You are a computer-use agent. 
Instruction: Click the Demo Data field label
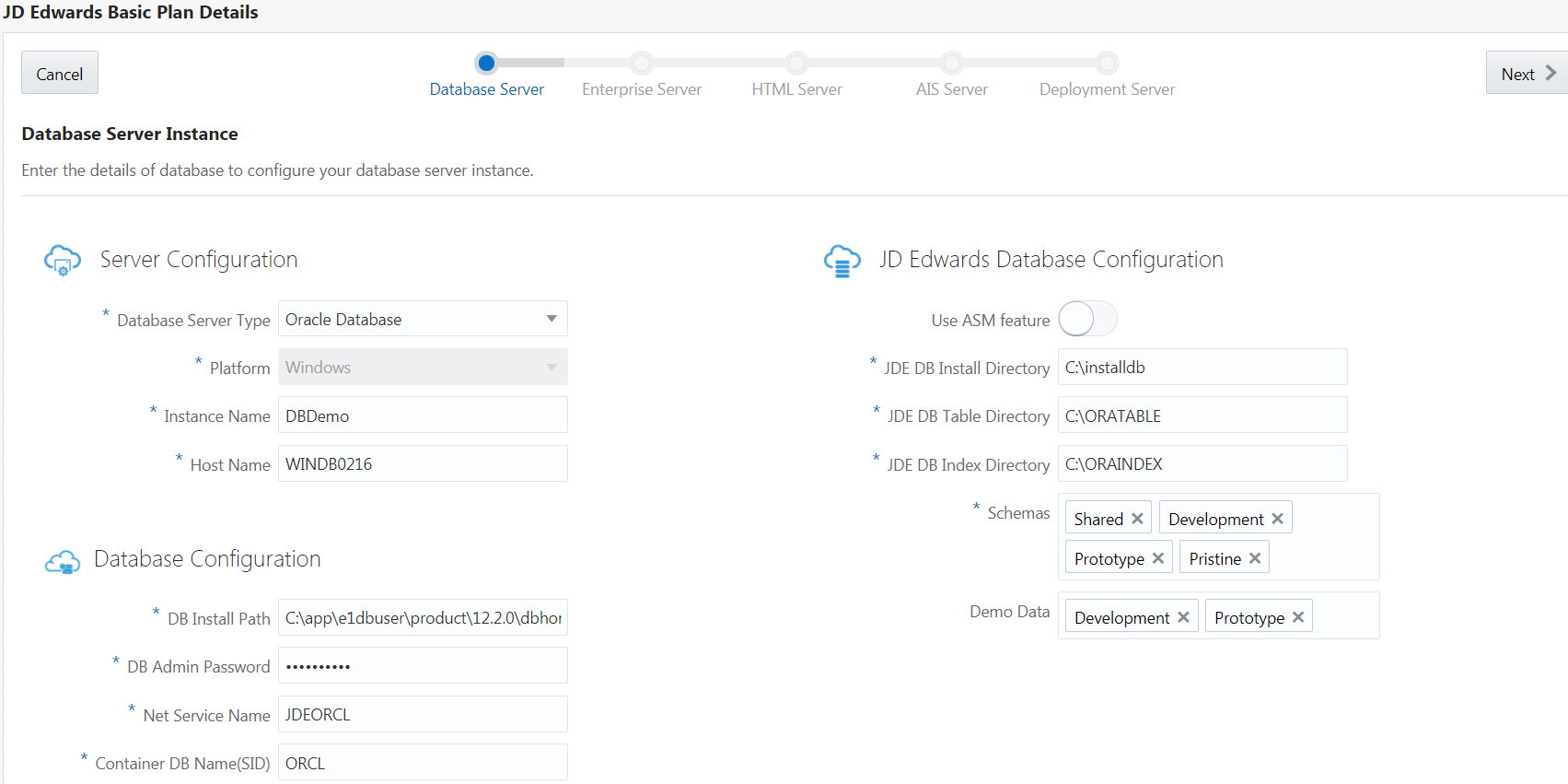tap(1009, 611)
